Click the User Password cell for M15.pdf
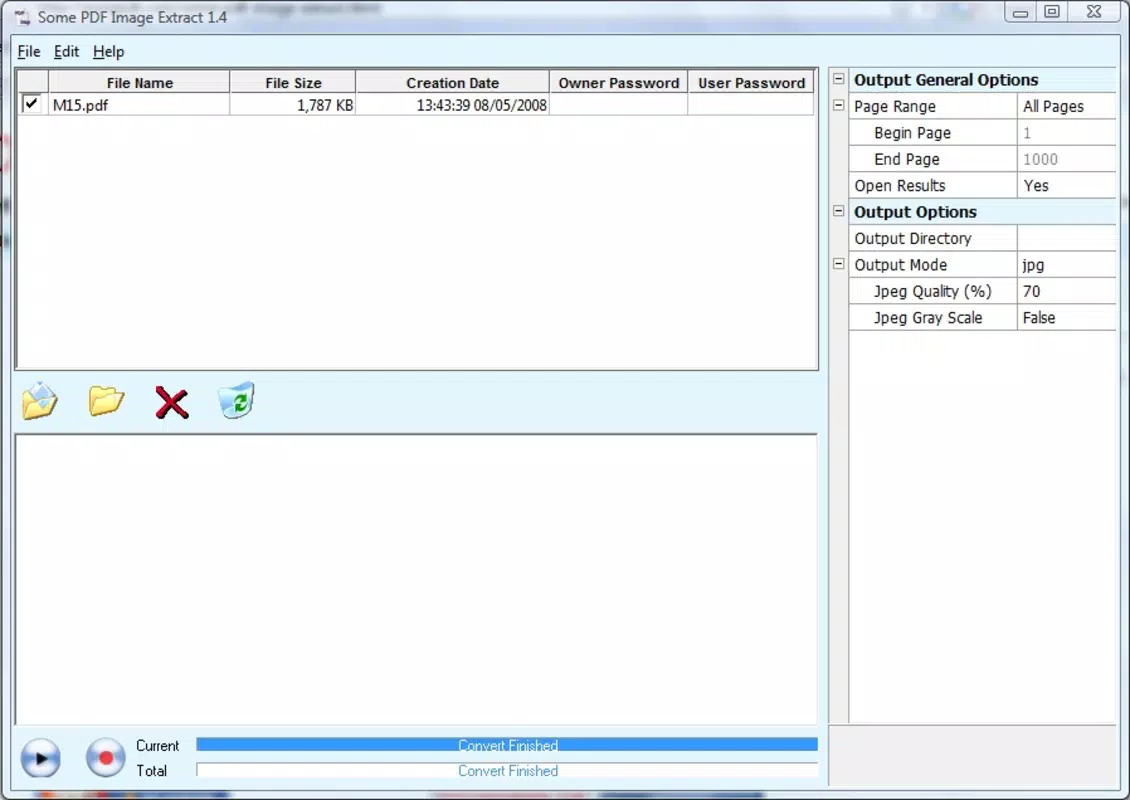 (x=751, y=105)
